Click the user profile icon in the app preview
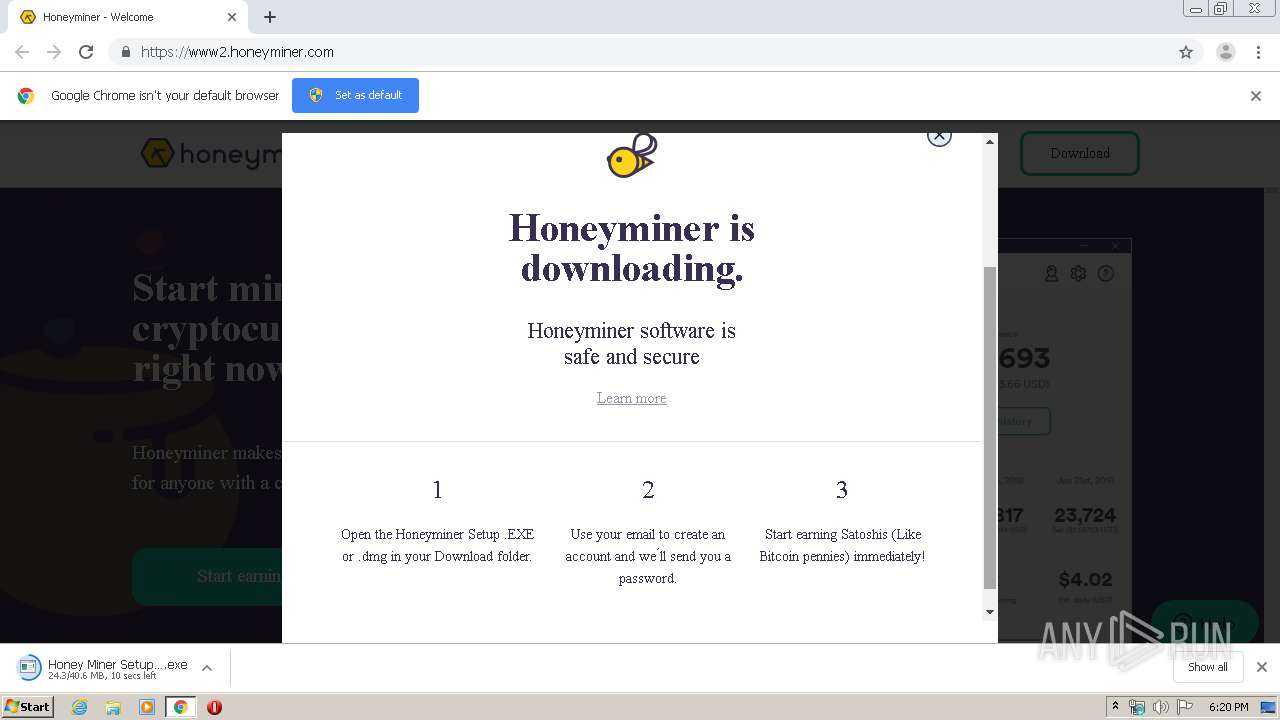The image size is (1280, 720). [x=1051, y=273]
